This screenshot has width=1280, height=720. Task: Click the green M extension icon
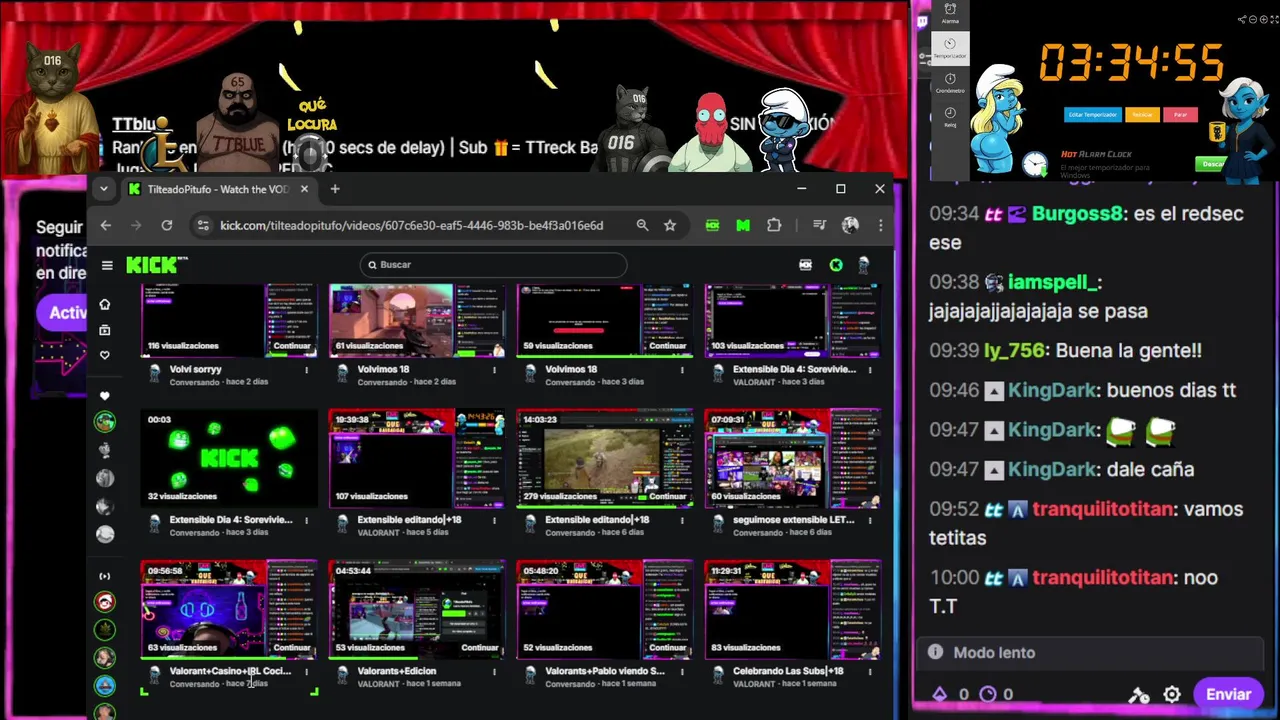[x=743, y=226]
